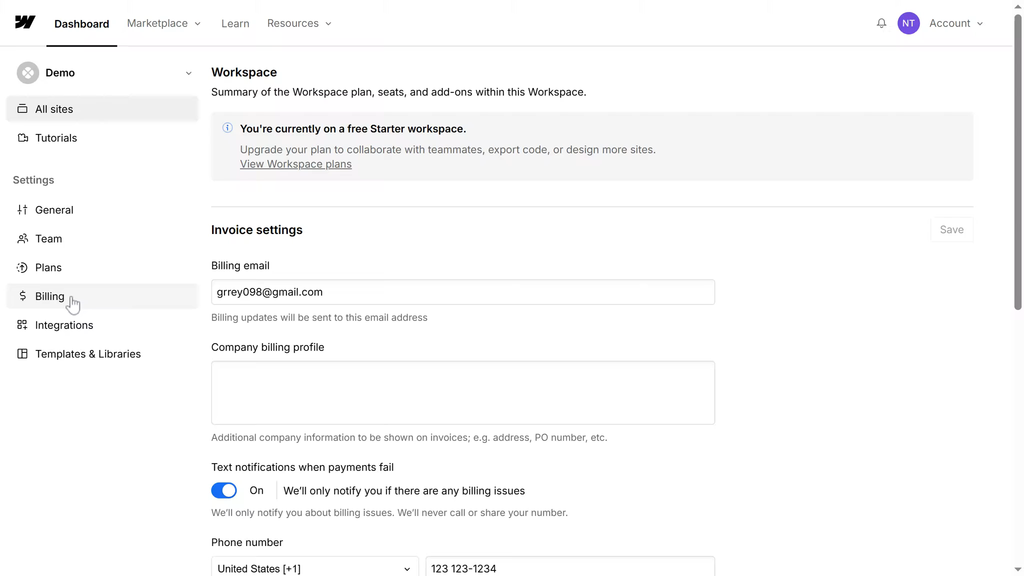Click the NT user avatar
This screenshot has width=1024, height=576.
908,23
